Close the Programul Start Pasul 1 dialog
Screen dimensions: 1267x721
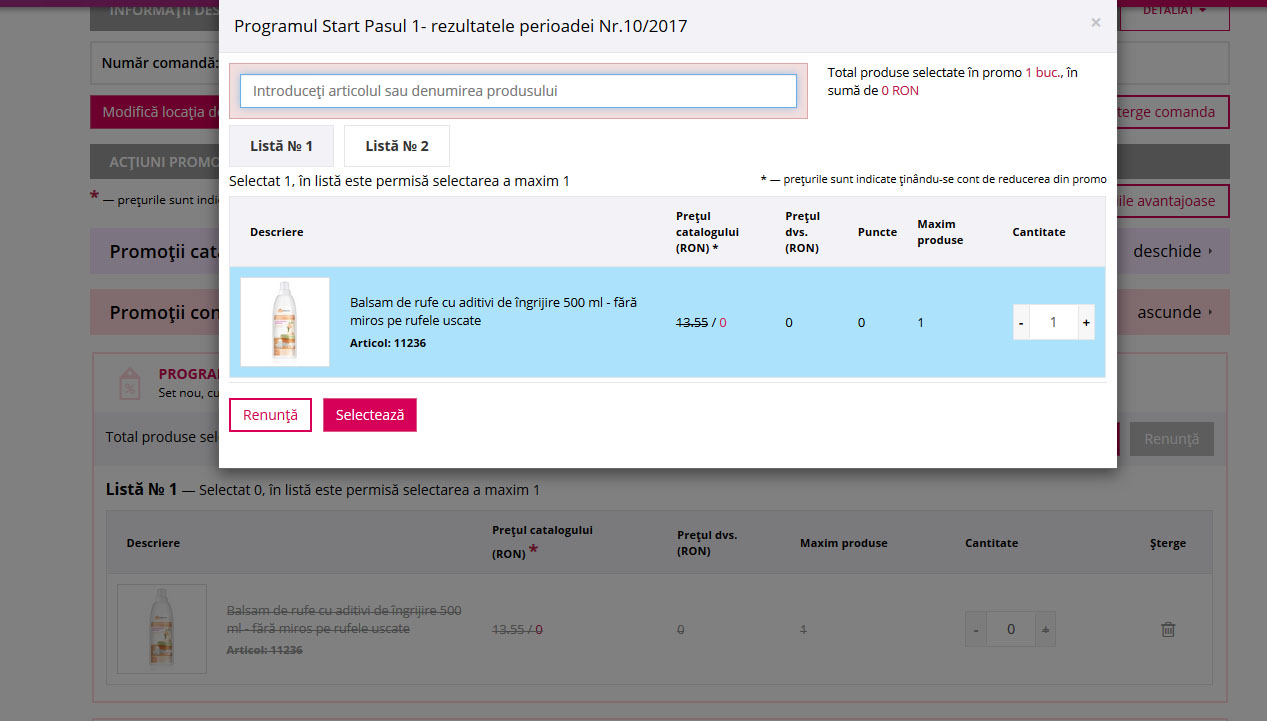click(1095, 22)
